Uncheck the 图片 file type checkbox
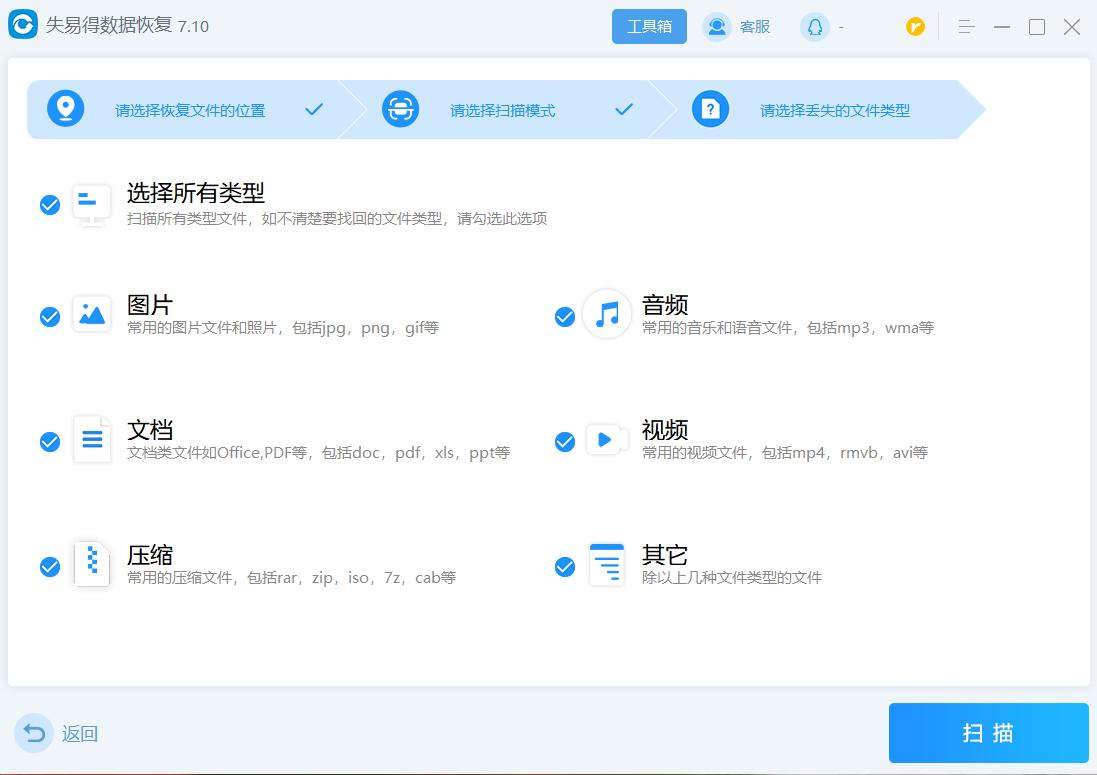 [50, 317]
